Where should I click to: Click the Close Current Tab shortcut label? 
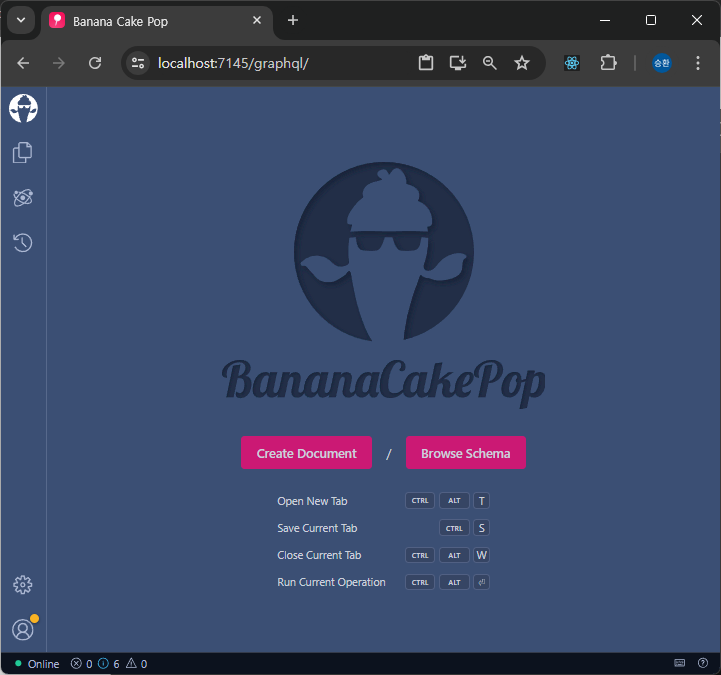tap(319, 555)
